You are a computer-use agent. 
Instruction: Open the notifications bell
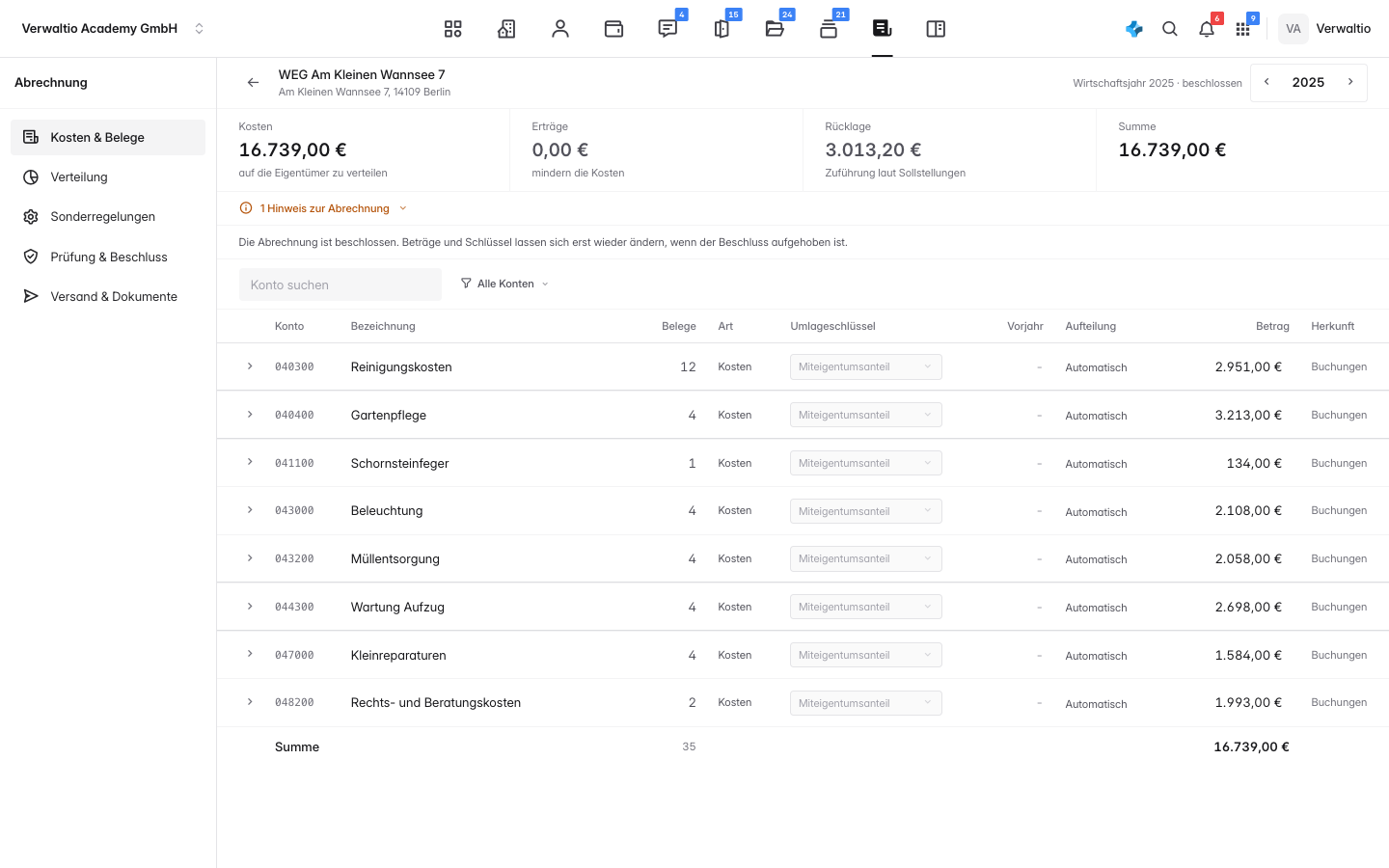click(x=1207, y=29)
